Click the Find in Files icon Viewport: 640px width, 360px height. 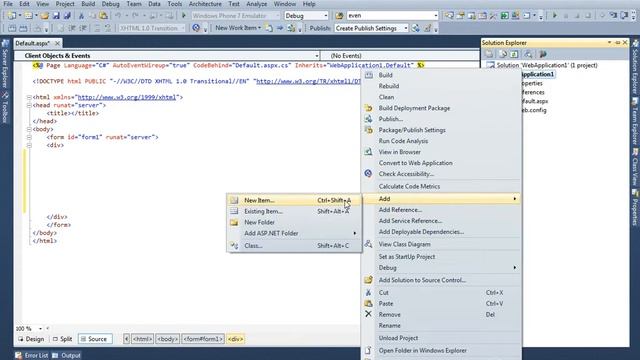pyautogui.click(x=339, y=16)
